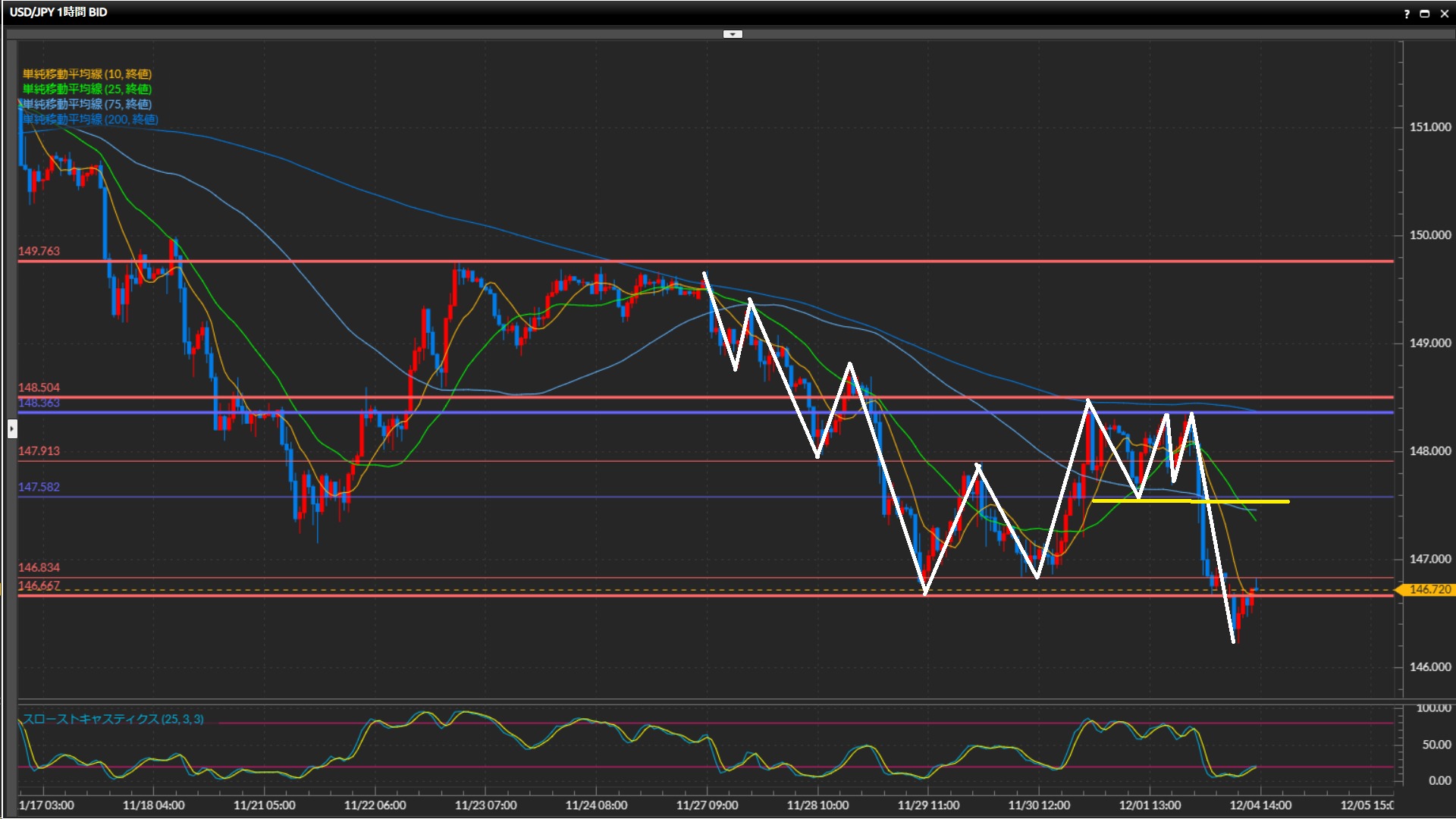Close the USD/JPY chart panel
Screen dimensions: 1456x819
point(1445,14)
